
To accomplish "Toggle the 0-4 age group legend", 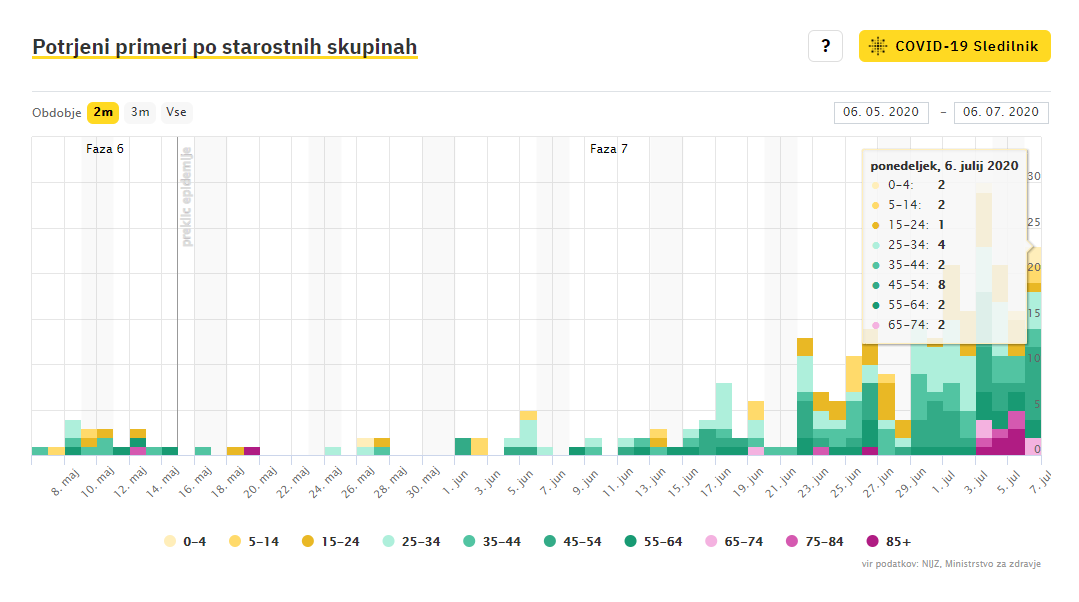I will (187, 542).
